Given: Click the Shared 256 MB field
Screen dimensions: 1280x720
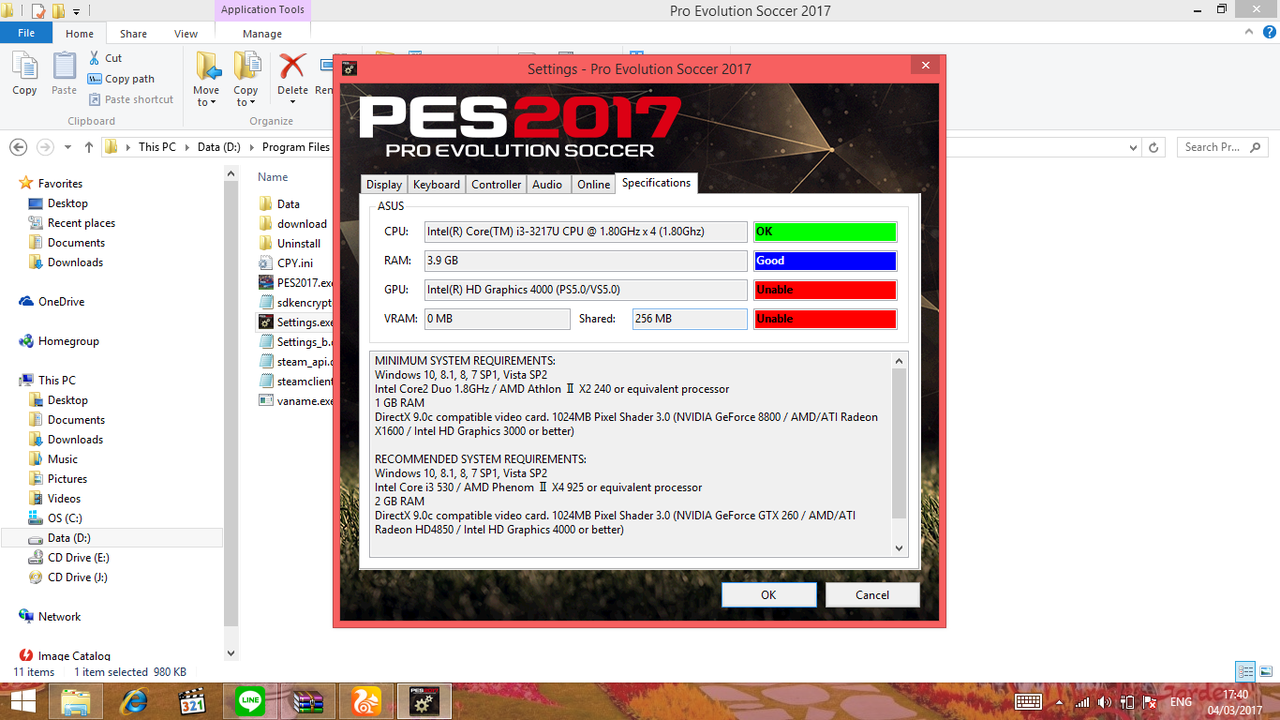Looking at the screenshot, I should (x=689, y=319).
